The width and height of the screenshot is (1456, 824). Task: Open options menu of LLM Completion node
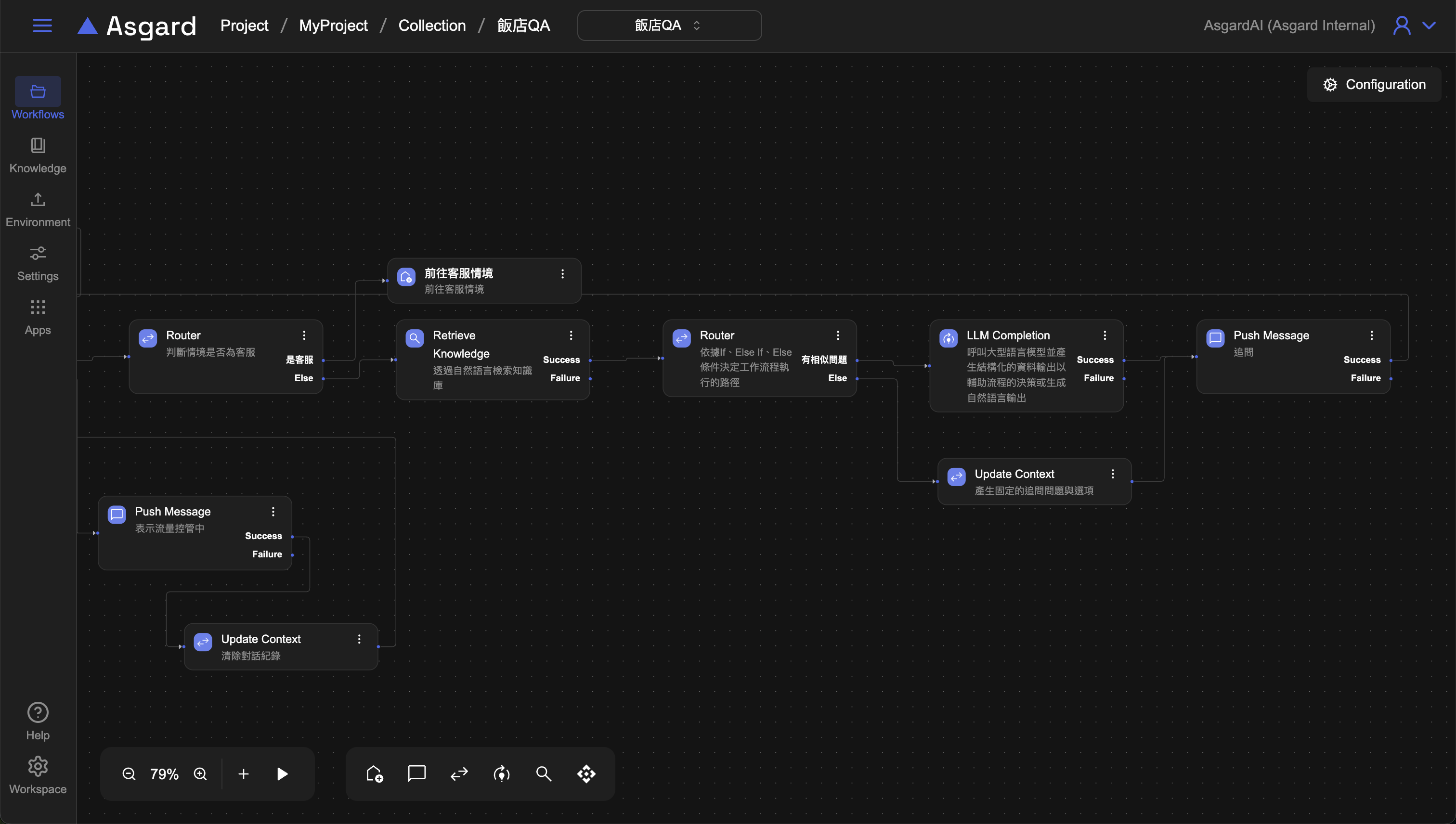[x=1105, y=335]
